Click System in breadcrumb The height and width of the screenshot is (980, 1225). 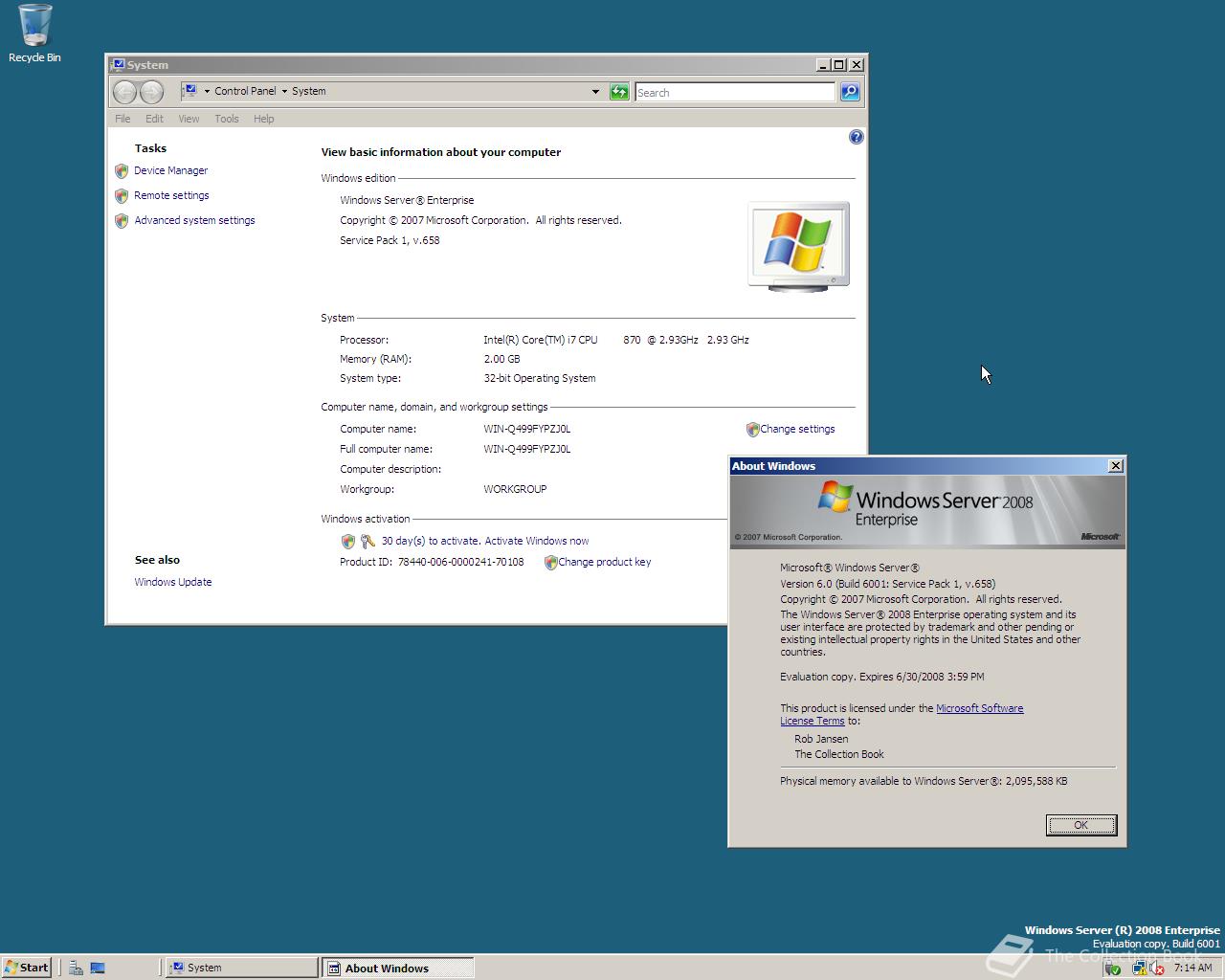click(x=308, y=91)
